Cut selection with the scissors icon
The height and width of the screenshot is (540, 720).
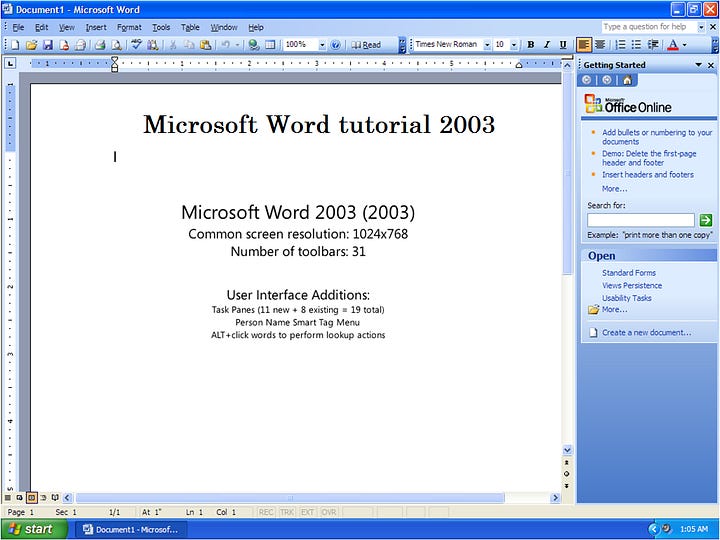click(x=173, y=45)
